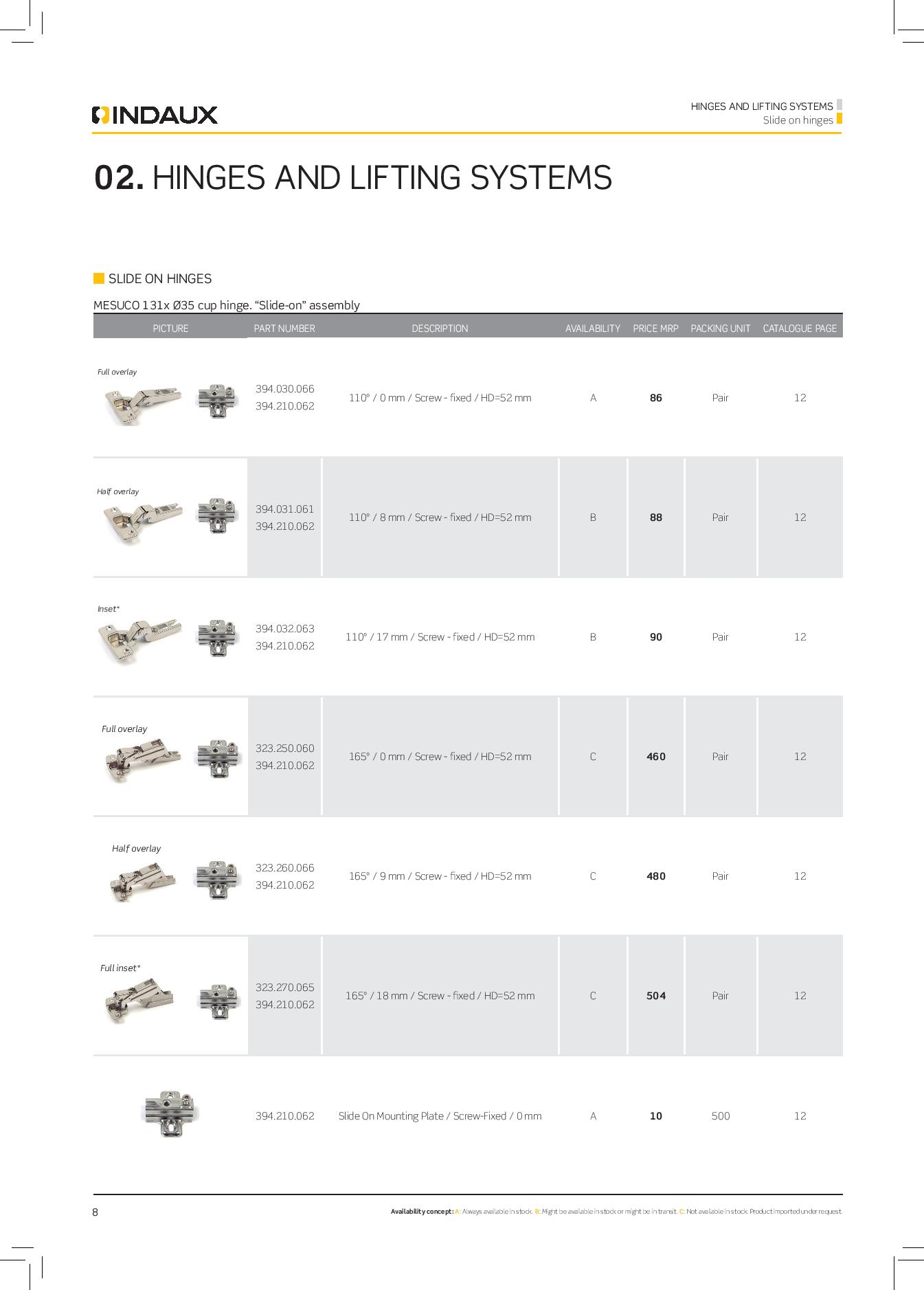924x1290 pixels.
Task: Click part number 394.030.066
Action: [284, 389]
